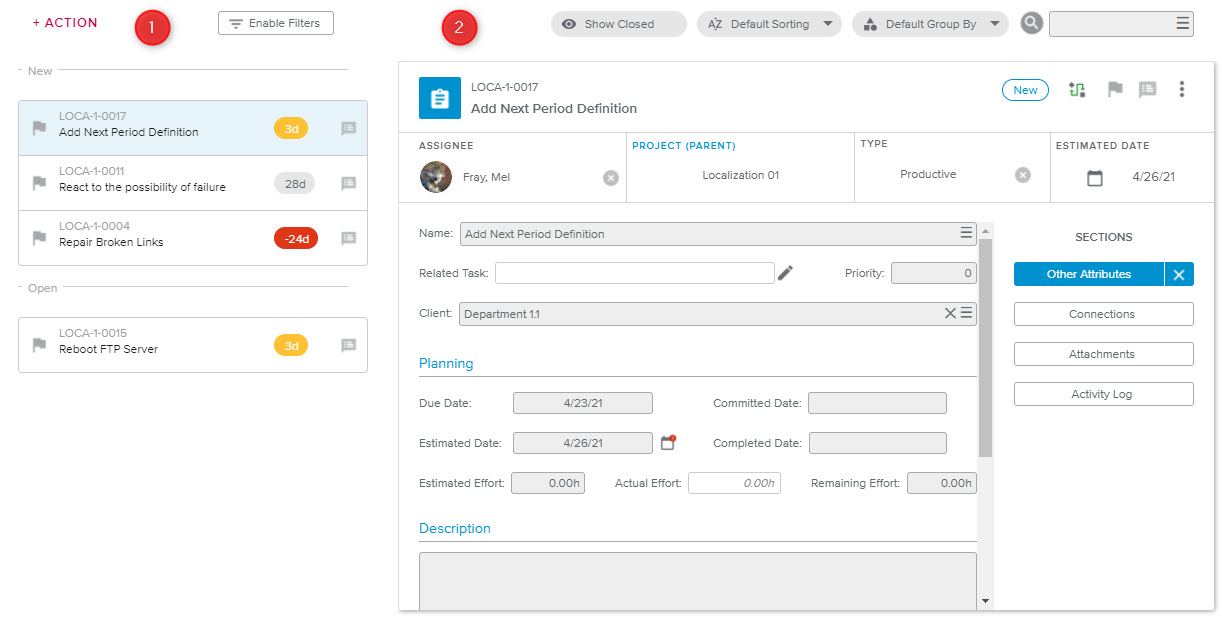Click the Actual Effort input field
1222x623 pixels.
coord(734,483)
